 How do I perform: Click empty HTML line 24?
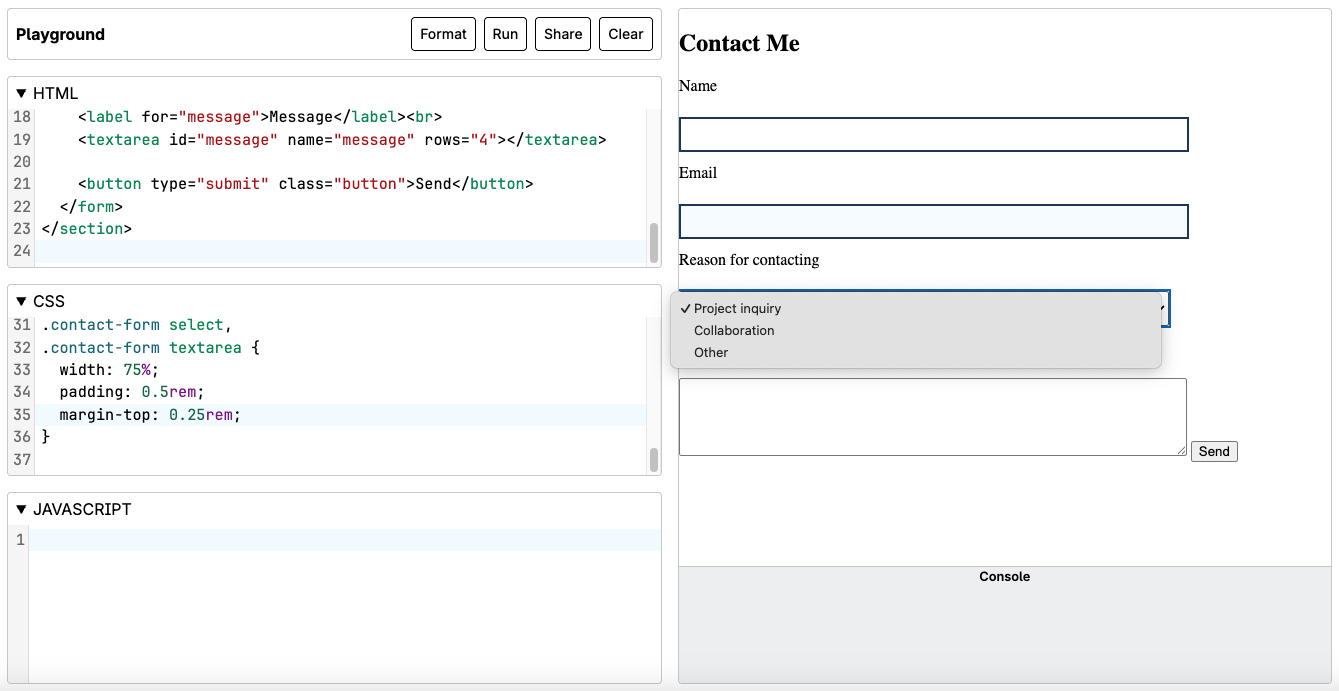[340, 251]
